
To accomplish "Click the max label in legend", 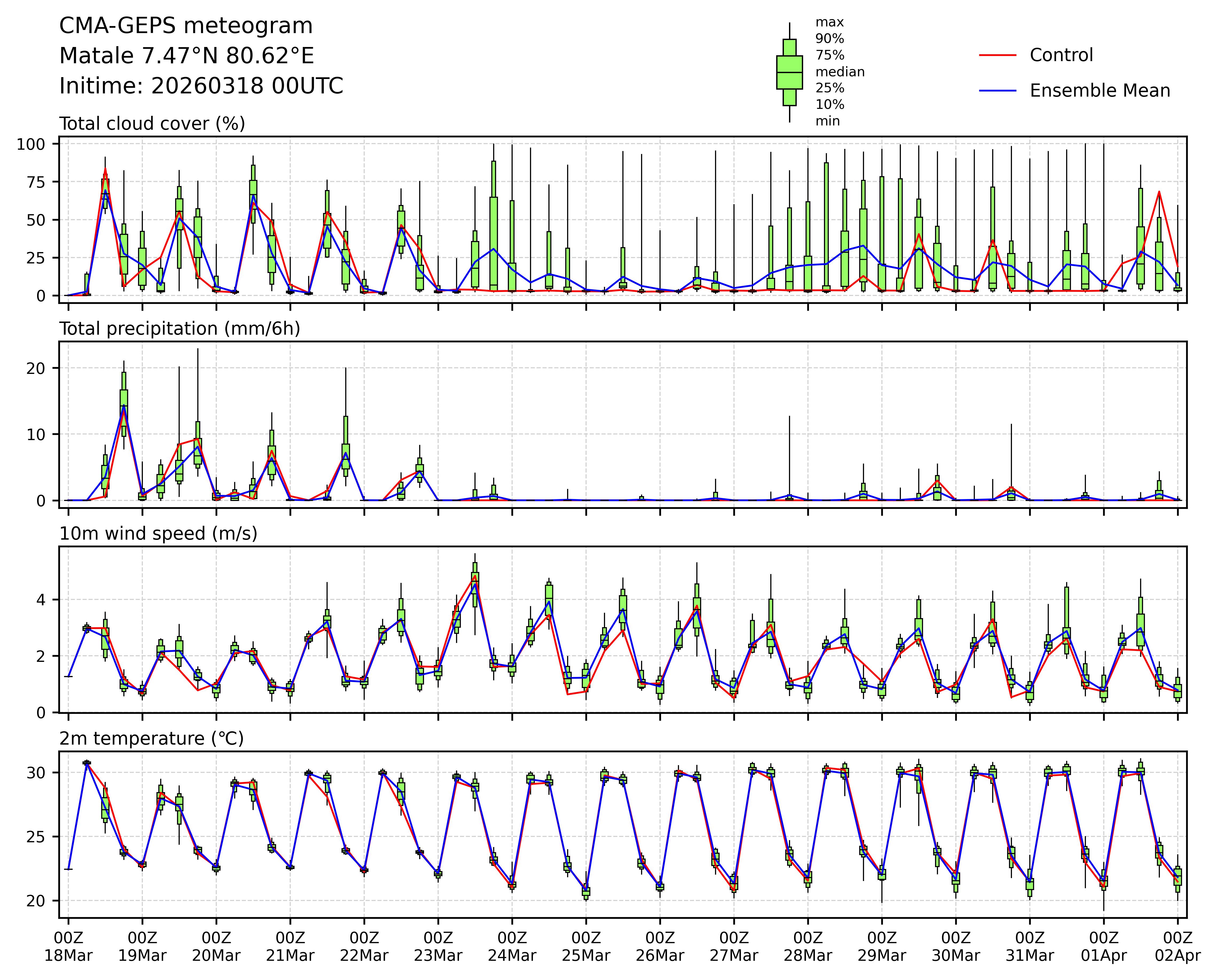I will (x=829, y=23).
